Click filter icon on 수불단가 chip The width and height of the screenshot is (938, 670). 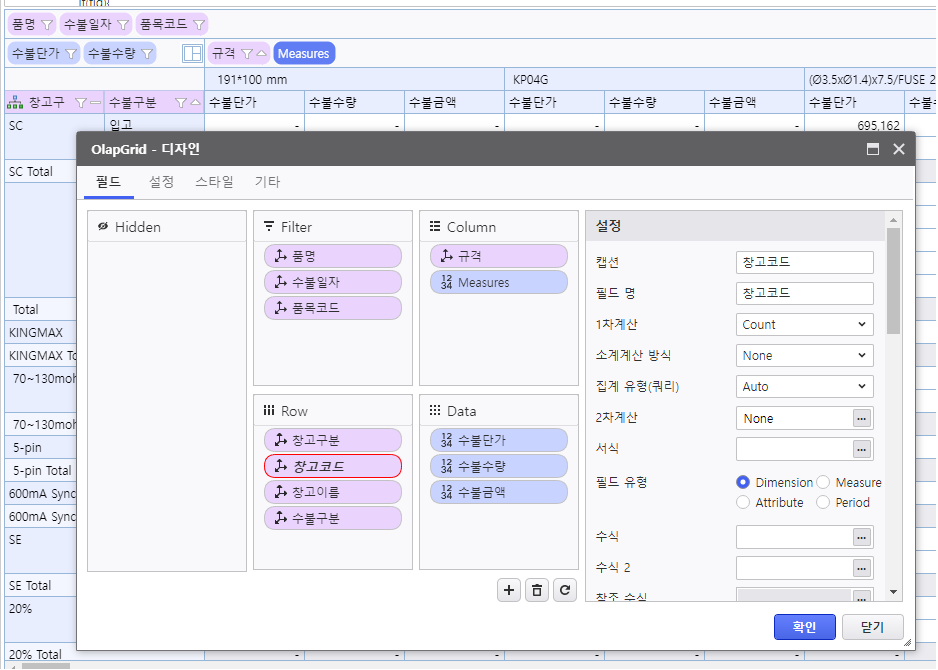click(71, 54)
